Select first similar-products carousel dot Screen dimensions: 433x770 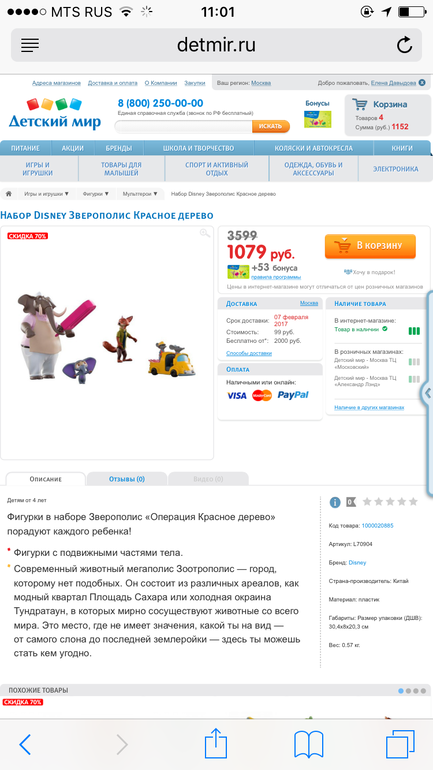tap(401, 690)
